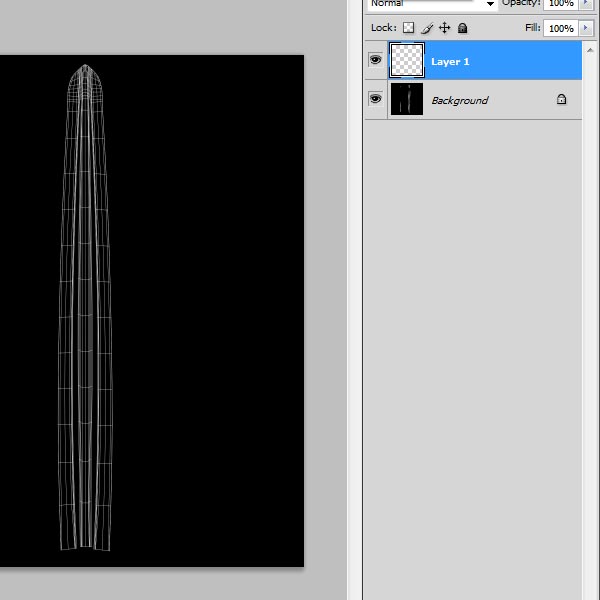This screenshot has height=600, width=600.
Task: Select Background layer thumbnail
Action: [x=407, y=99]
